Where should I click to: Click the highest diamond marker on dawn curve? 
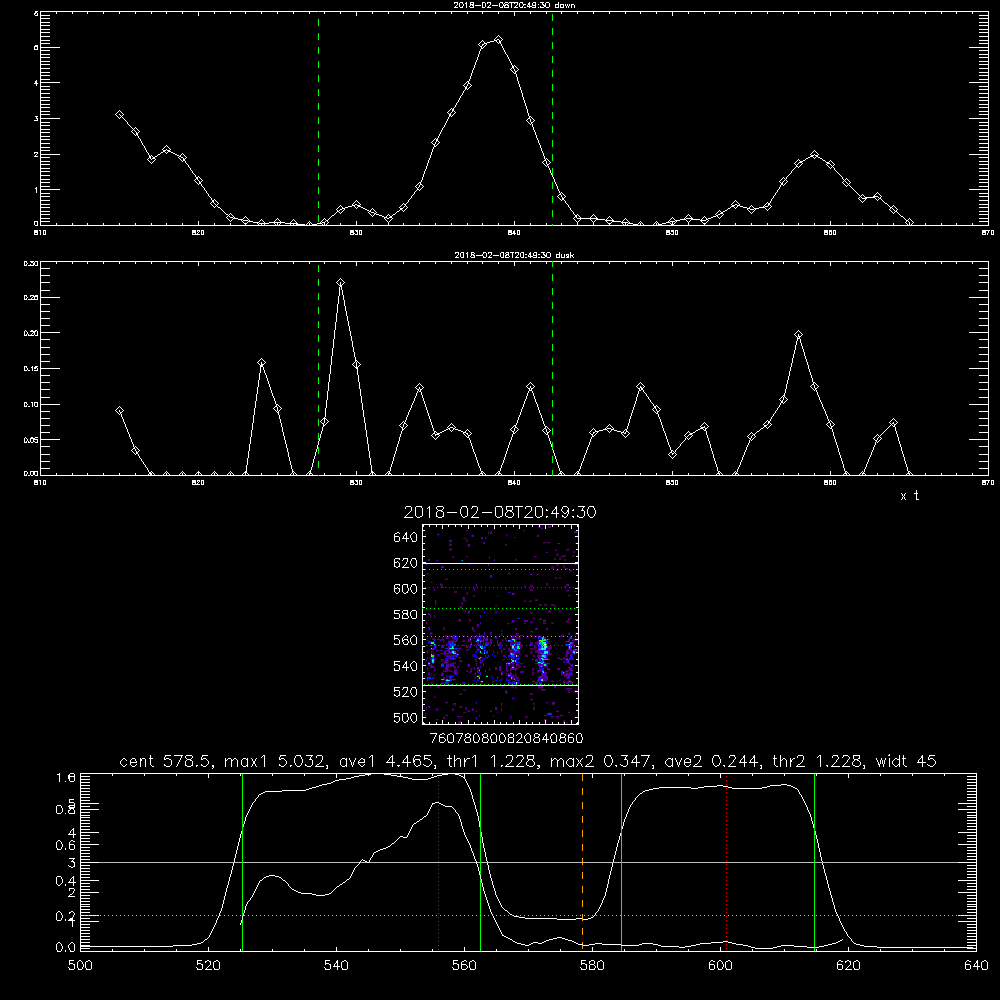(499, 40)
